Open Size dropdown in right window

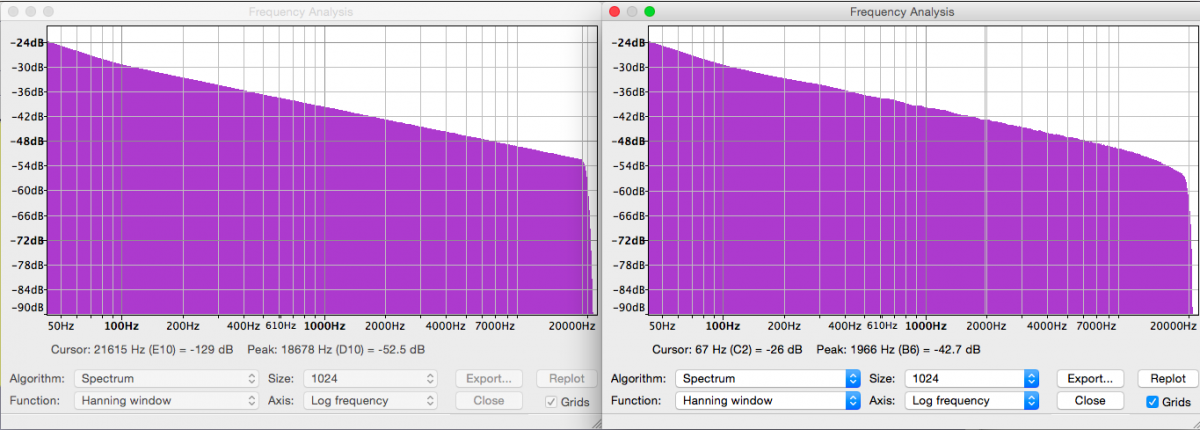(971, 379)
